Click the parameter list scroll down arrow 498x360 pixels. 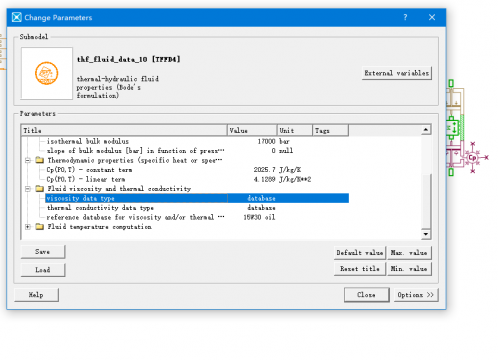[x=426, y=234]
